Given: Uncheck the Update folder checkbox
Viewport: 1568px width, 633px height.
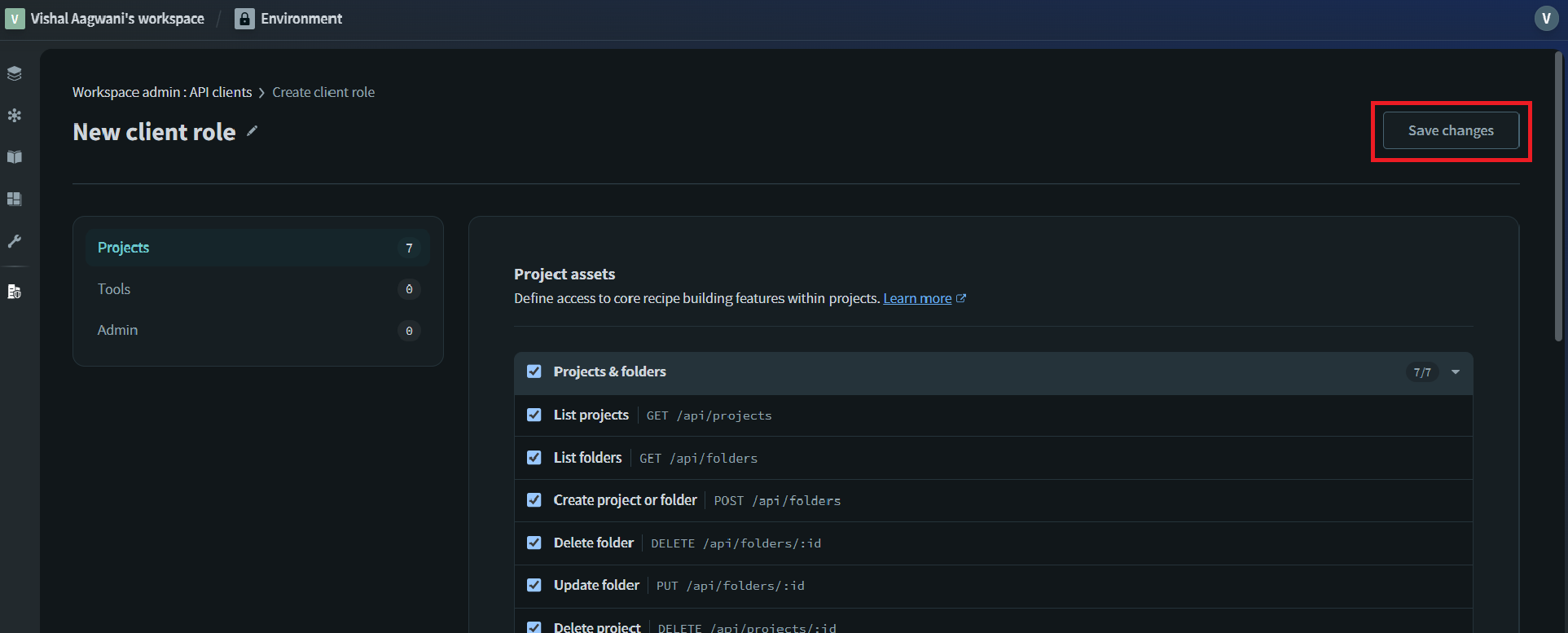Looking at the screenshot, I should [534, 585].
